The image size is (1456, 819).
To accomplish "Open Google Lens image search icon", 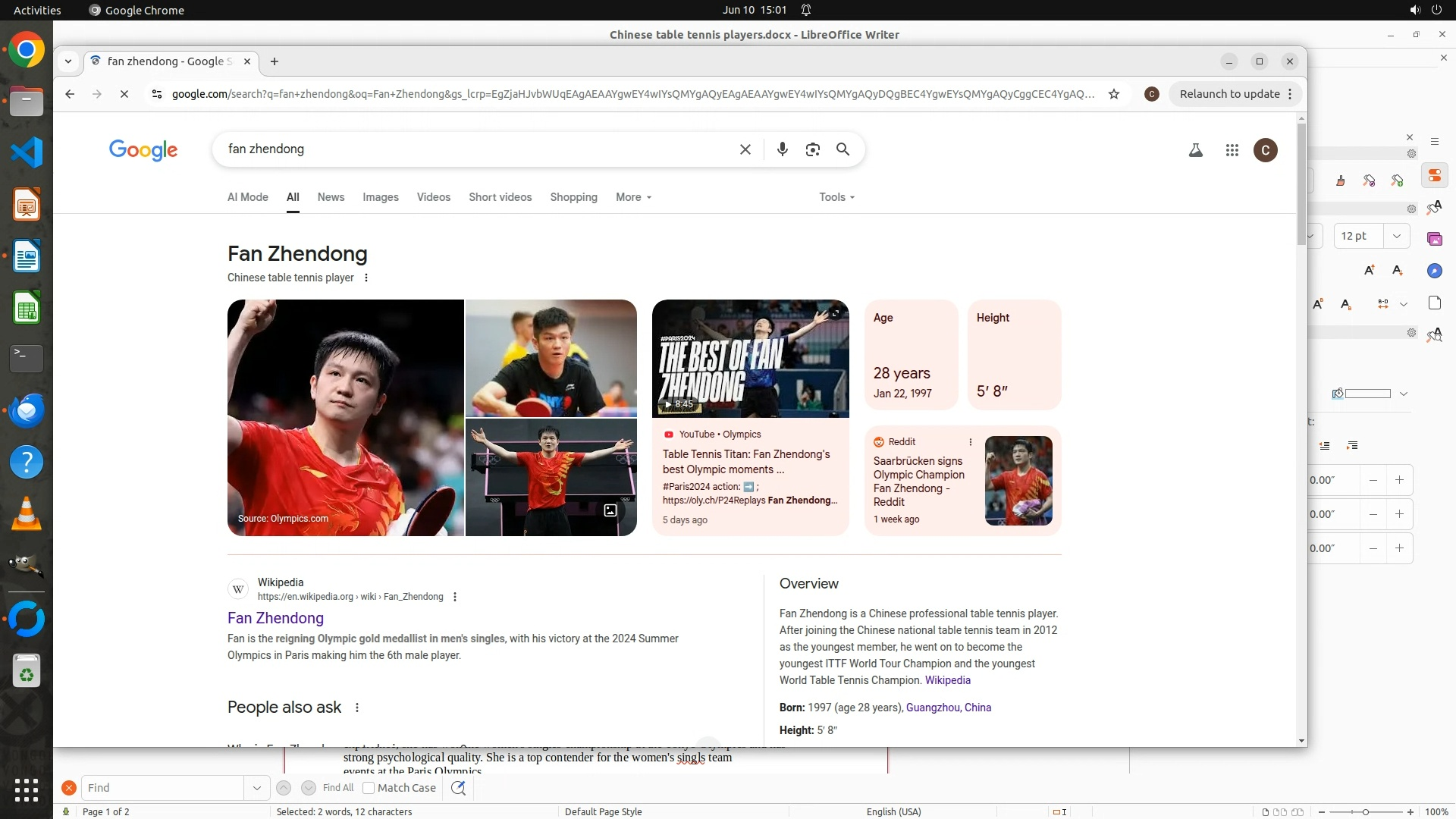I will (812, 149).
